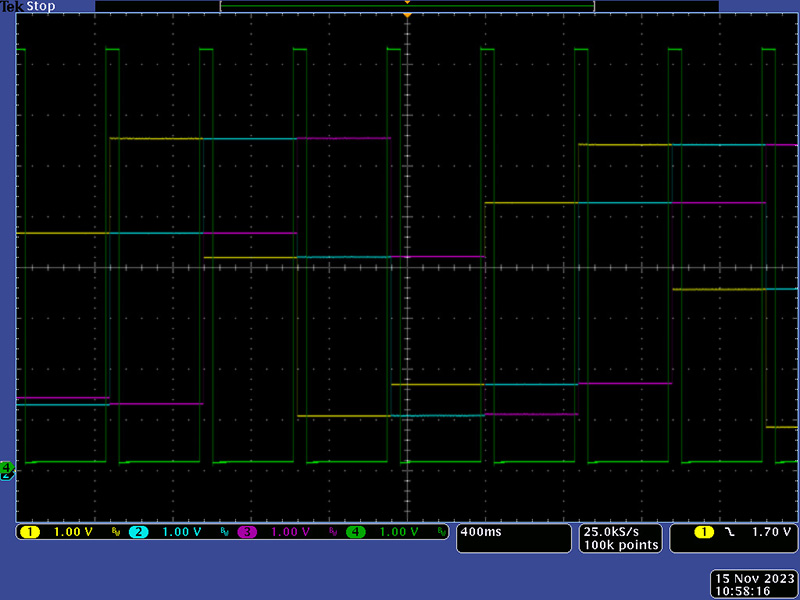Click the 100k points record length readout
This screenshot has height=600, width=800.
tap(620, 545)
